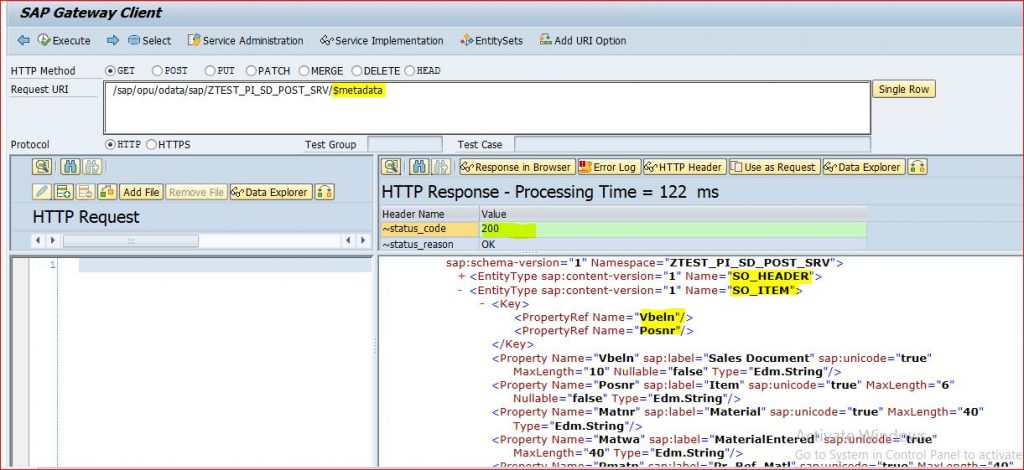Click the Find binoculars in HTTP Request panel
The height and width of the screenshot is (470, 1024).
(x=70, y=167)
